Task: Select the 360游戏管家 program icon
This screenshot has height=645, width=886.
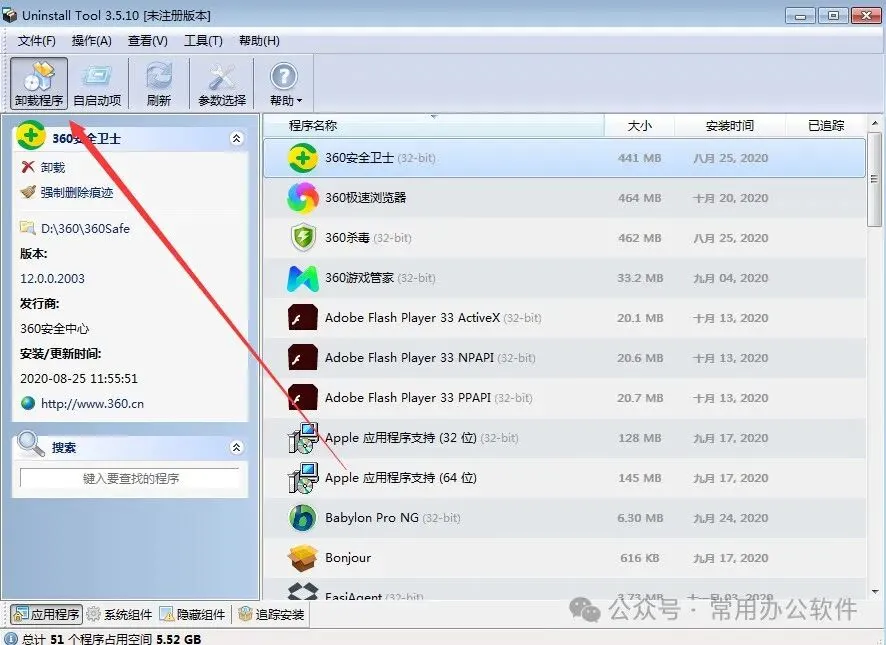Action: point(303,278)
